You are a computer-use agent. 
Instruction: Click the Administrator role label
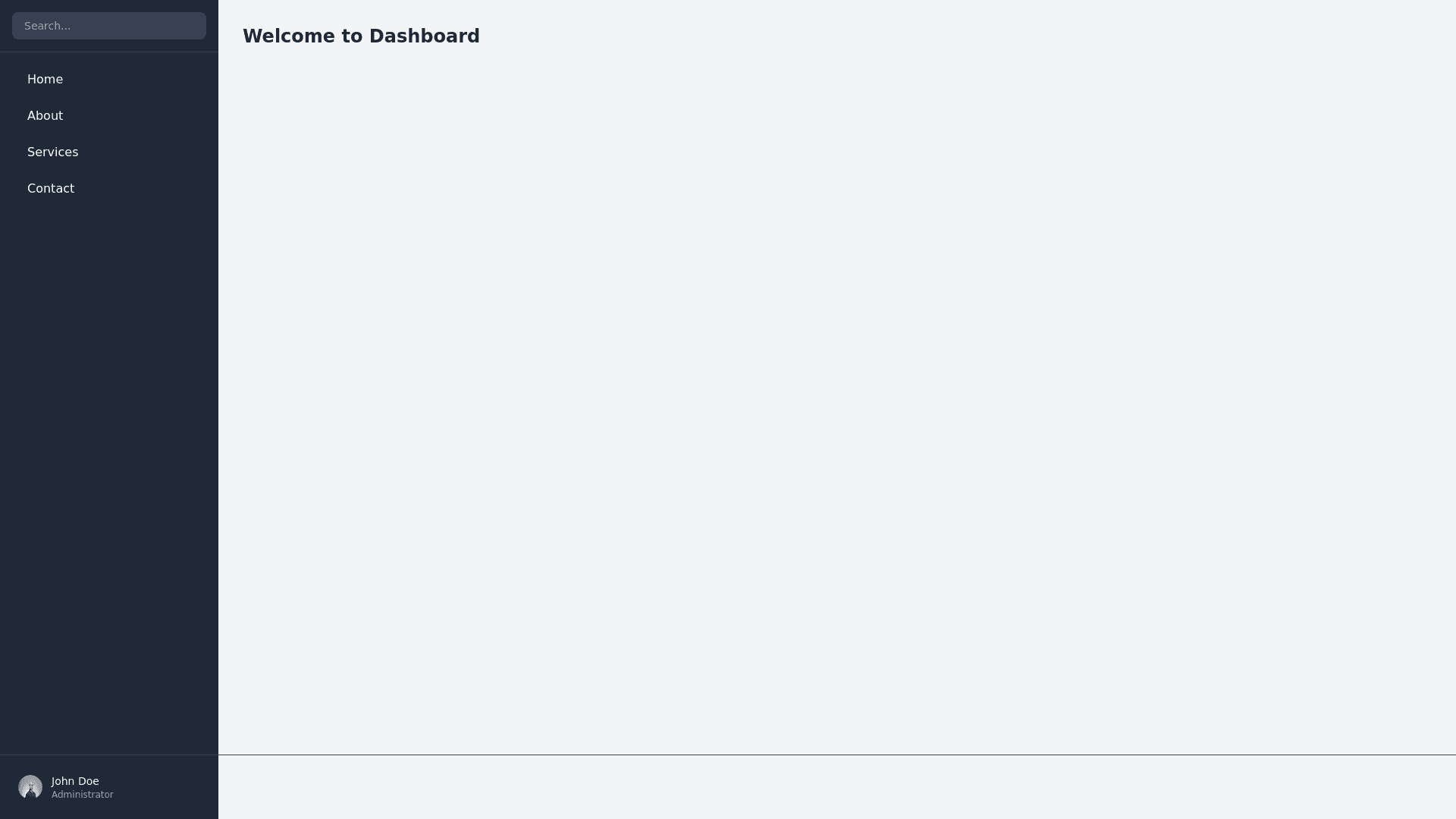pos(83,795)
